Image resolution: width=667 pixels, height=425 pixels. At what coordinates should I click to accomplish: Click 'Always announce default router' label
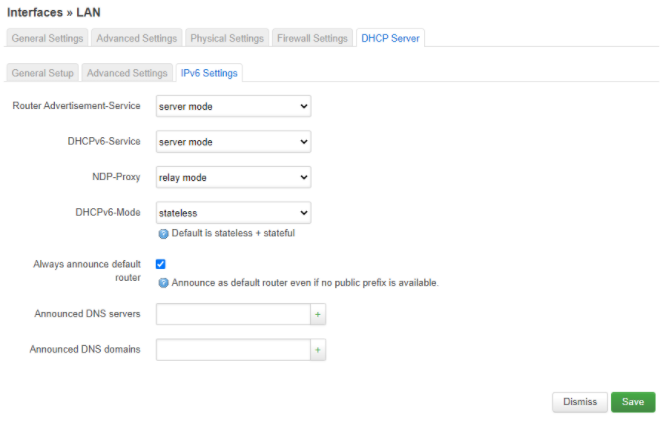pyautogui.click(x=87, y=271)
